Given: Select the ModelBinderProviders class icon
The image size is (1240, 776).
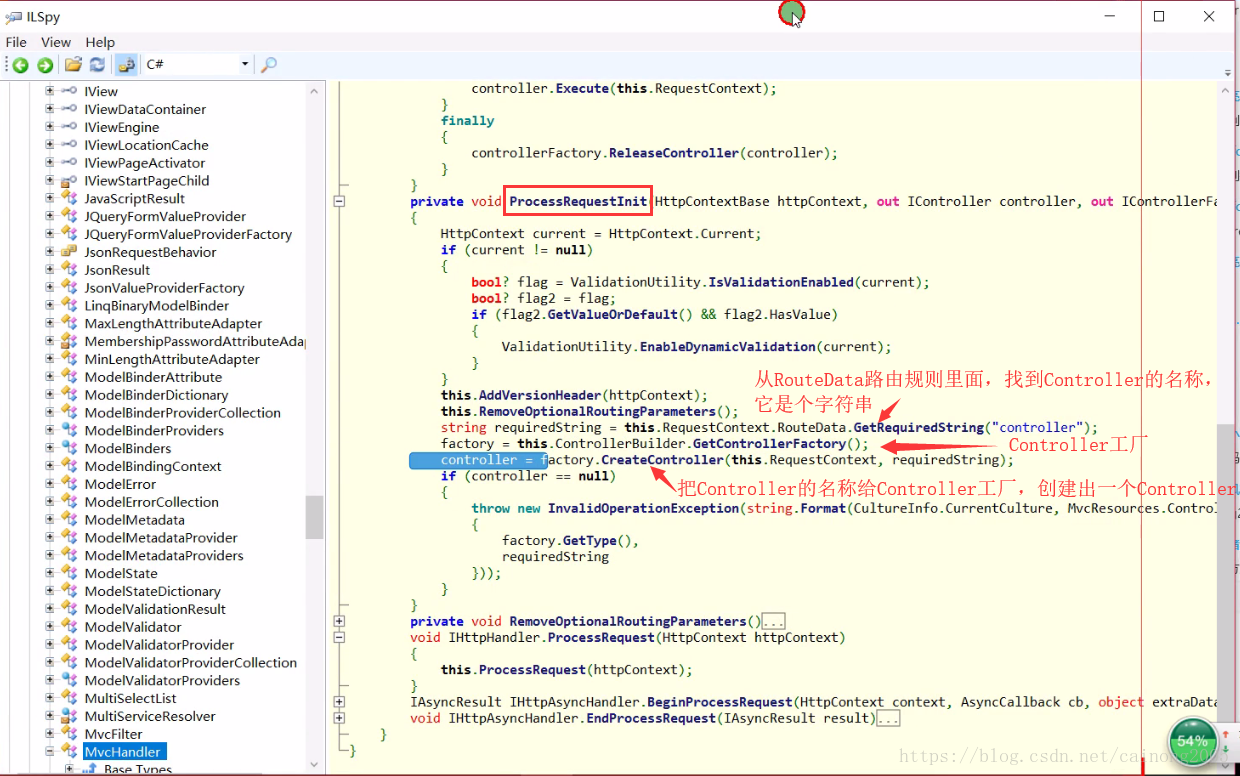Looking at the screenshot, I should pos(69,431).
